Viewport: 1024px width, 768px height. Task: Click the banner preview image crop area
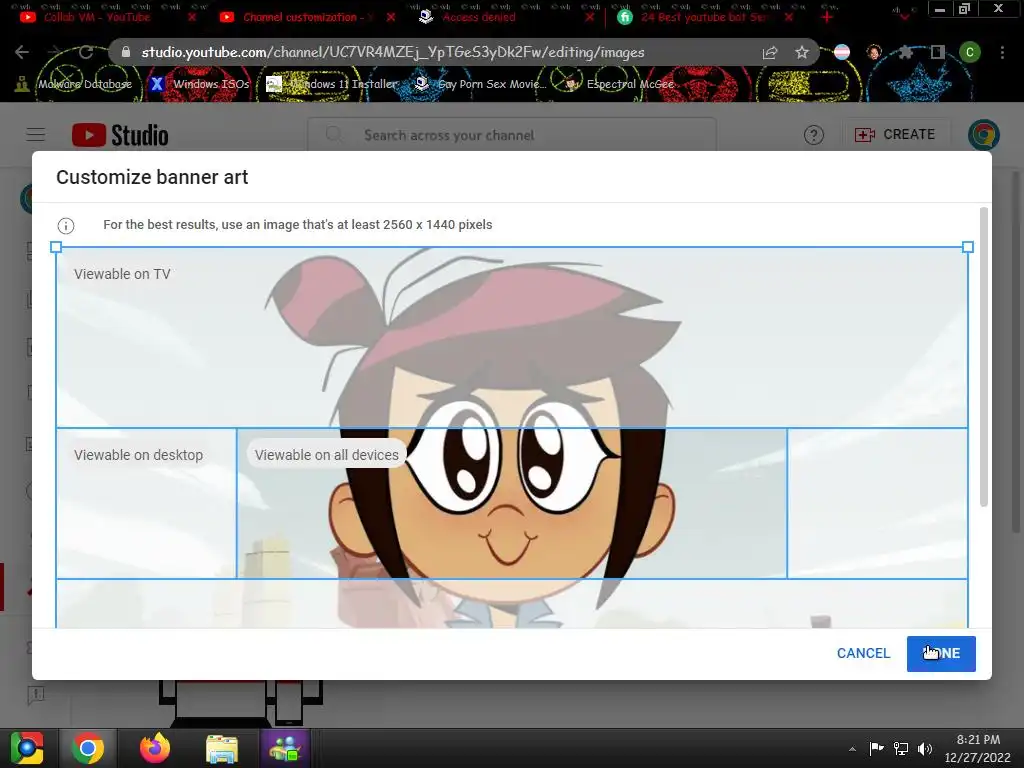pos(512,436)
